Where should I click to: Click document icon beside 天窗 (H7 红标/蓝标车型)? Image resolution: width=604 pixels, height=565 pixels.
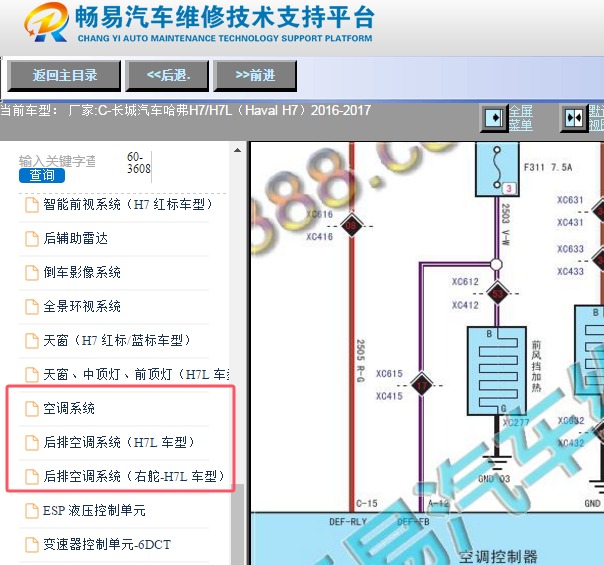click(x=32, y=341)
